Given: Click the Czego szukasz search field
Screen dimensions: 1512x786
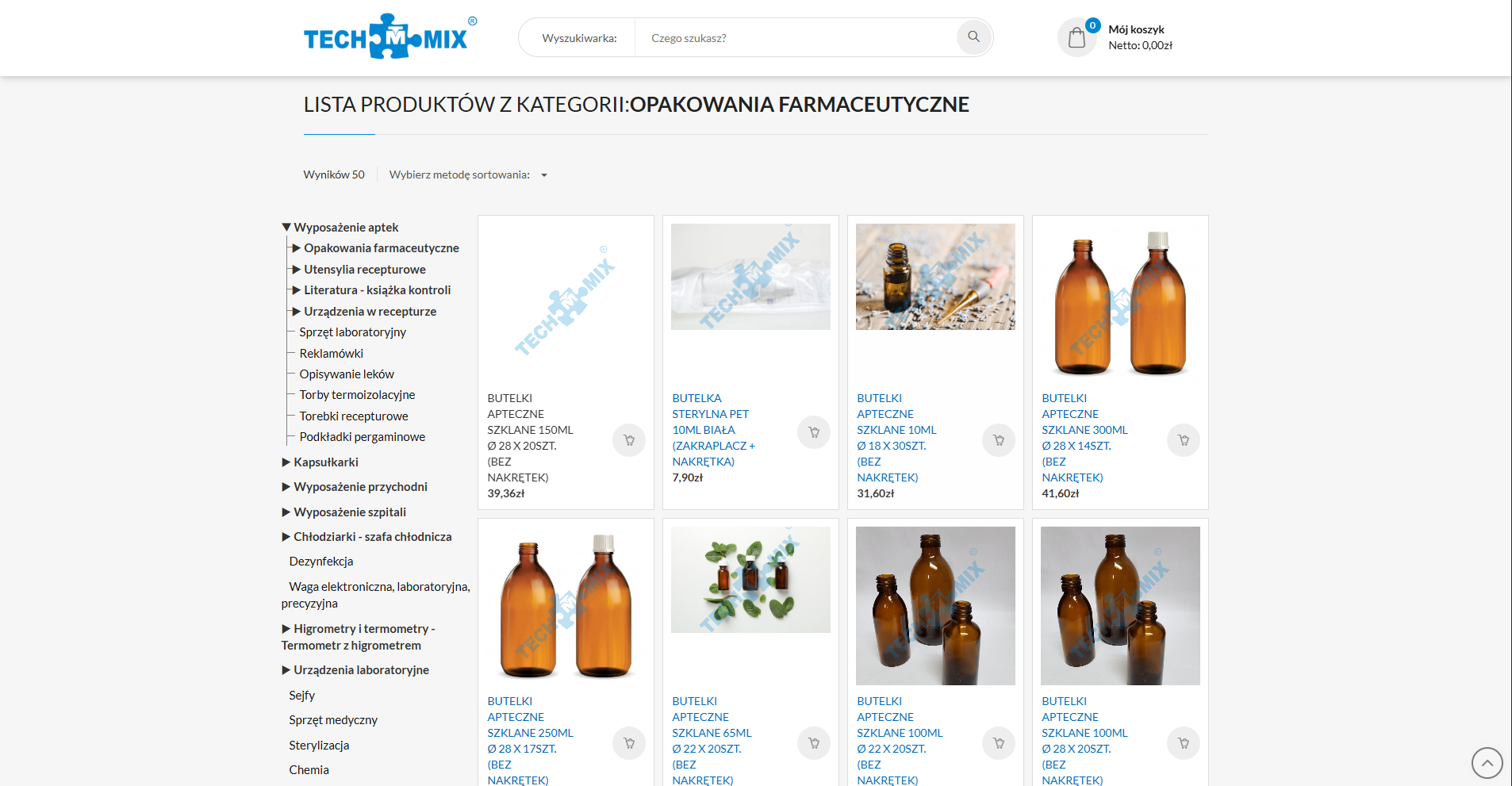Looking at the screenshot, I should 795,38.
